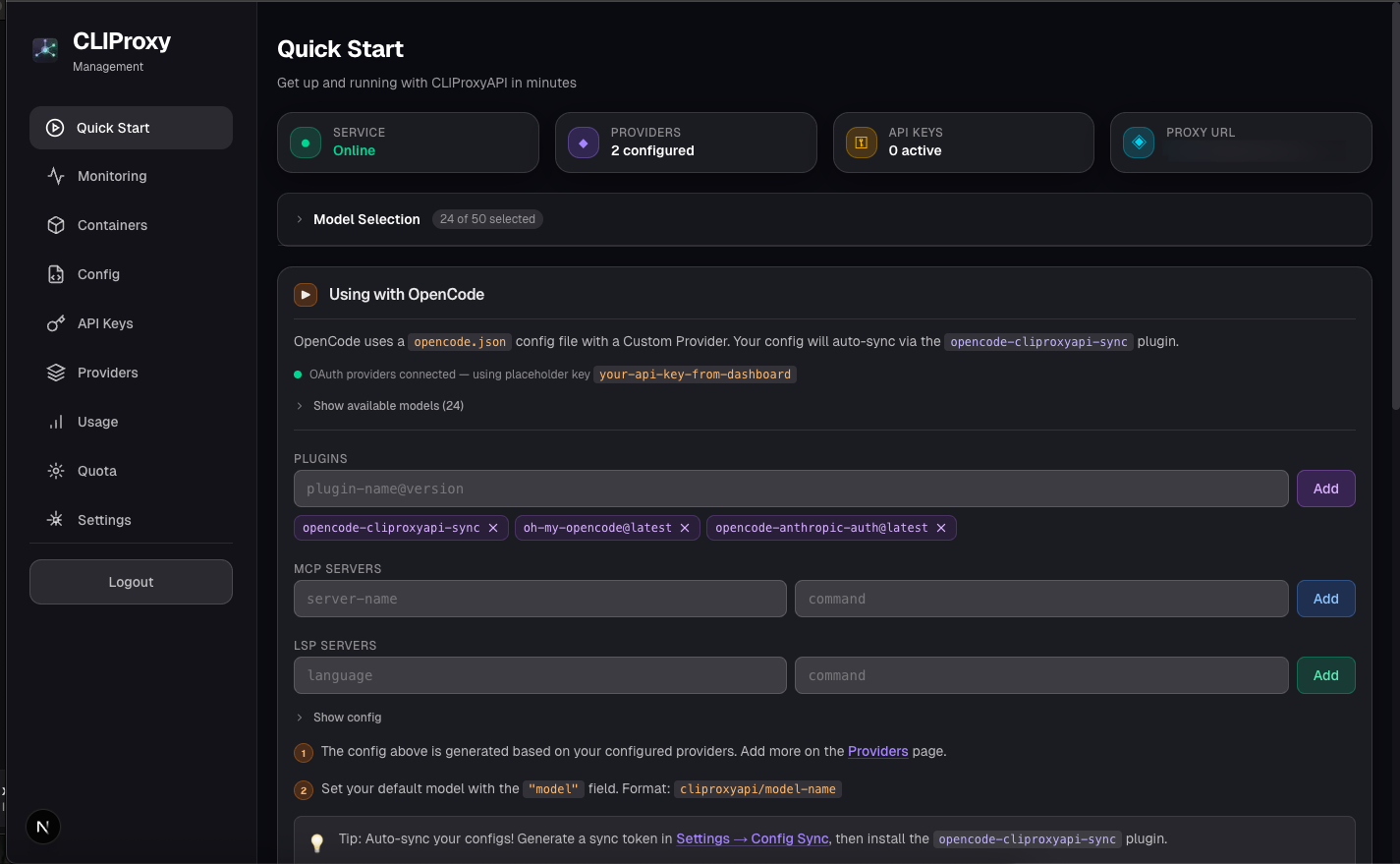1400x864 pixels.
Task: Click the purple Providers card icon
Action: (x=584, y=143)
